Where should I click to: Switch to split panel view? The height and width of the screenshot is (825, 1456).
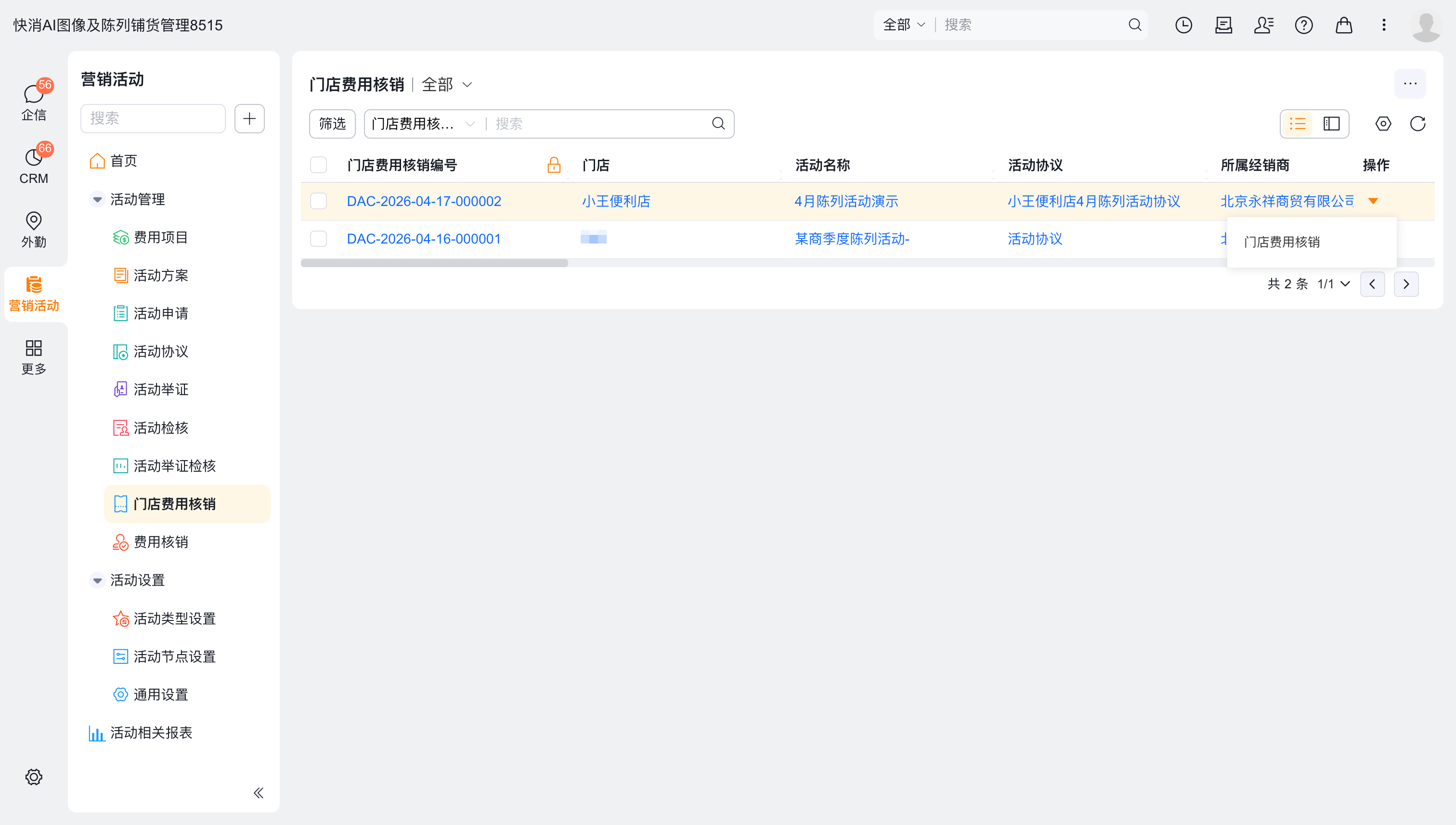pos(1331,124)
